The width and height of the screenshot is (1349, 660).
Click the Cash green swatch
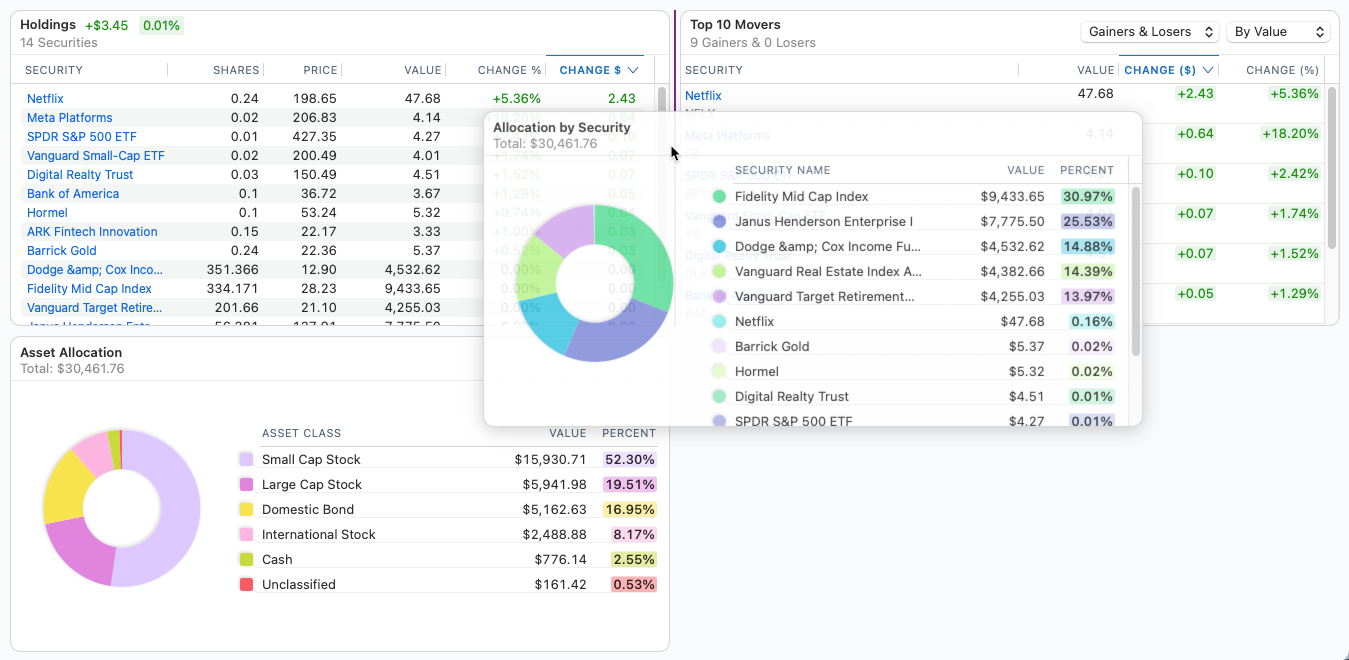tap(246, 560)
